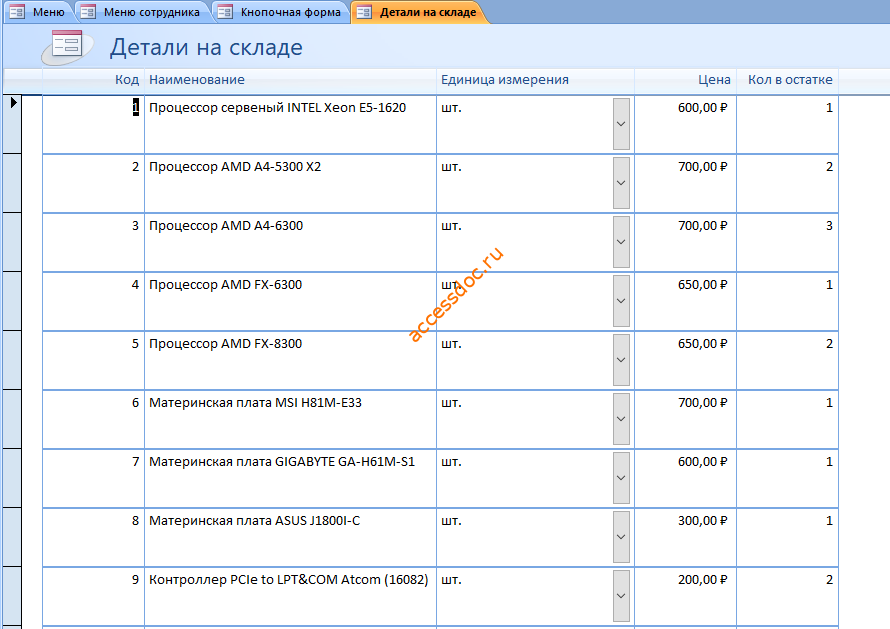Click the form icon on Меню tab
This screenshot has height=629, width=890.
17,12
